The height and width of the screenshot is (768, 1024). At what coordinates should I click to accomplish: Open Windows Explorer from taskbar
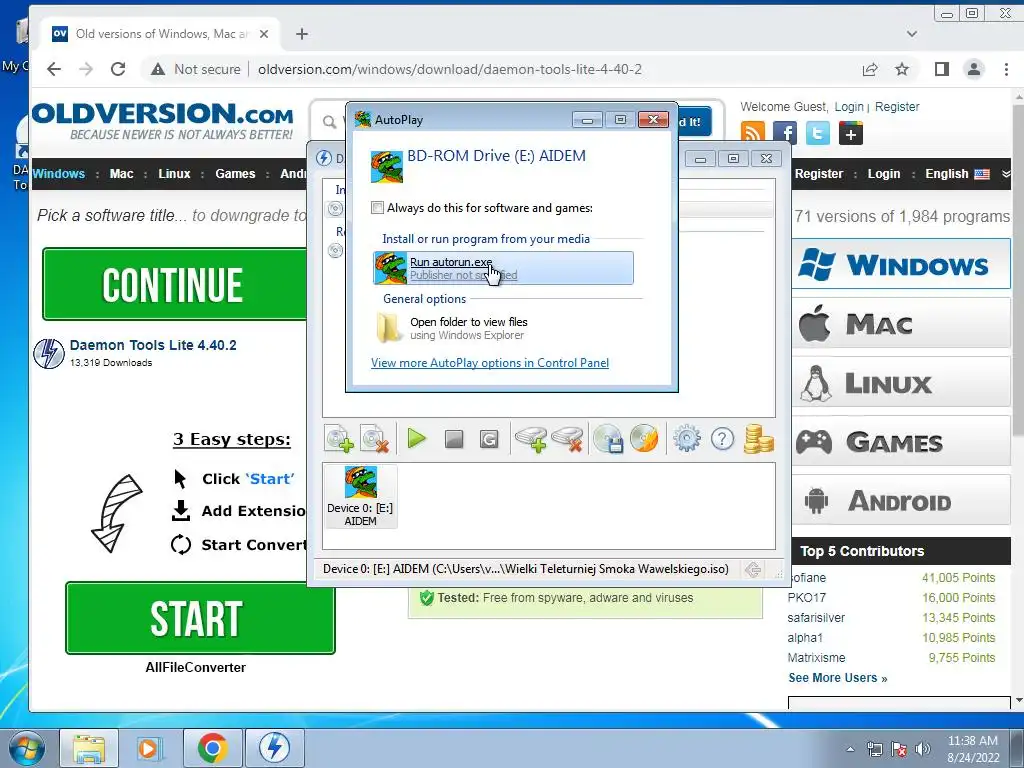pos(89,748)
